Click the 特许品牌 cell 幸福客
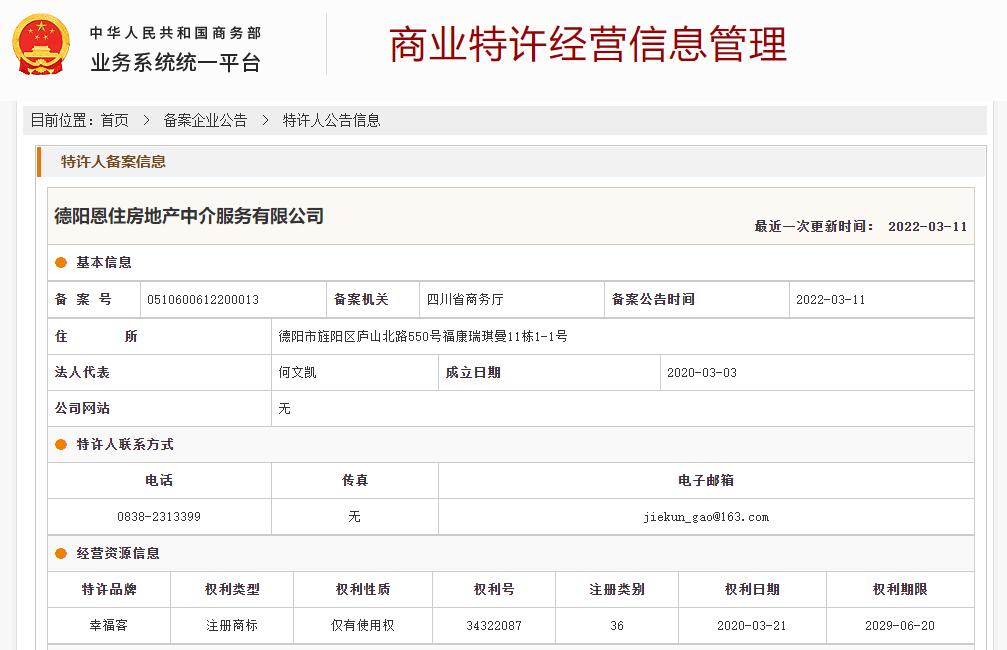1007x650 pixels. coord(109,626)
